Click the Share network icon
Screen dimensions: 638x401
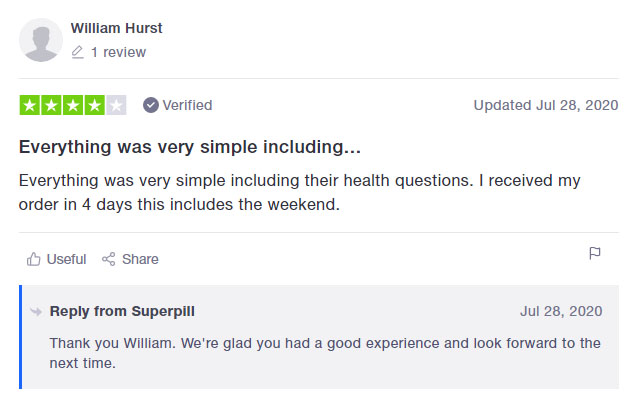[109, 259]
